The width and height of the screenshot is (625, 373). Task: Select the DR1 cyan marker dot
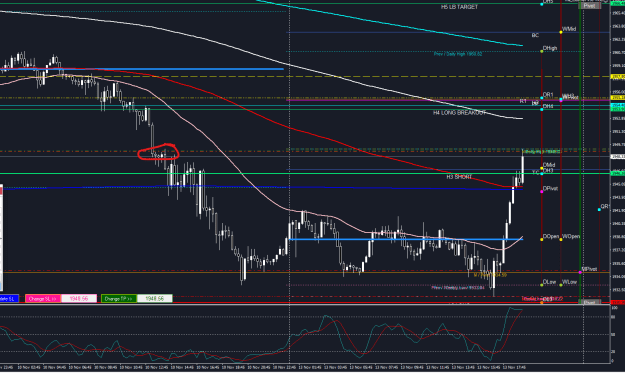[x=542, y=98]
